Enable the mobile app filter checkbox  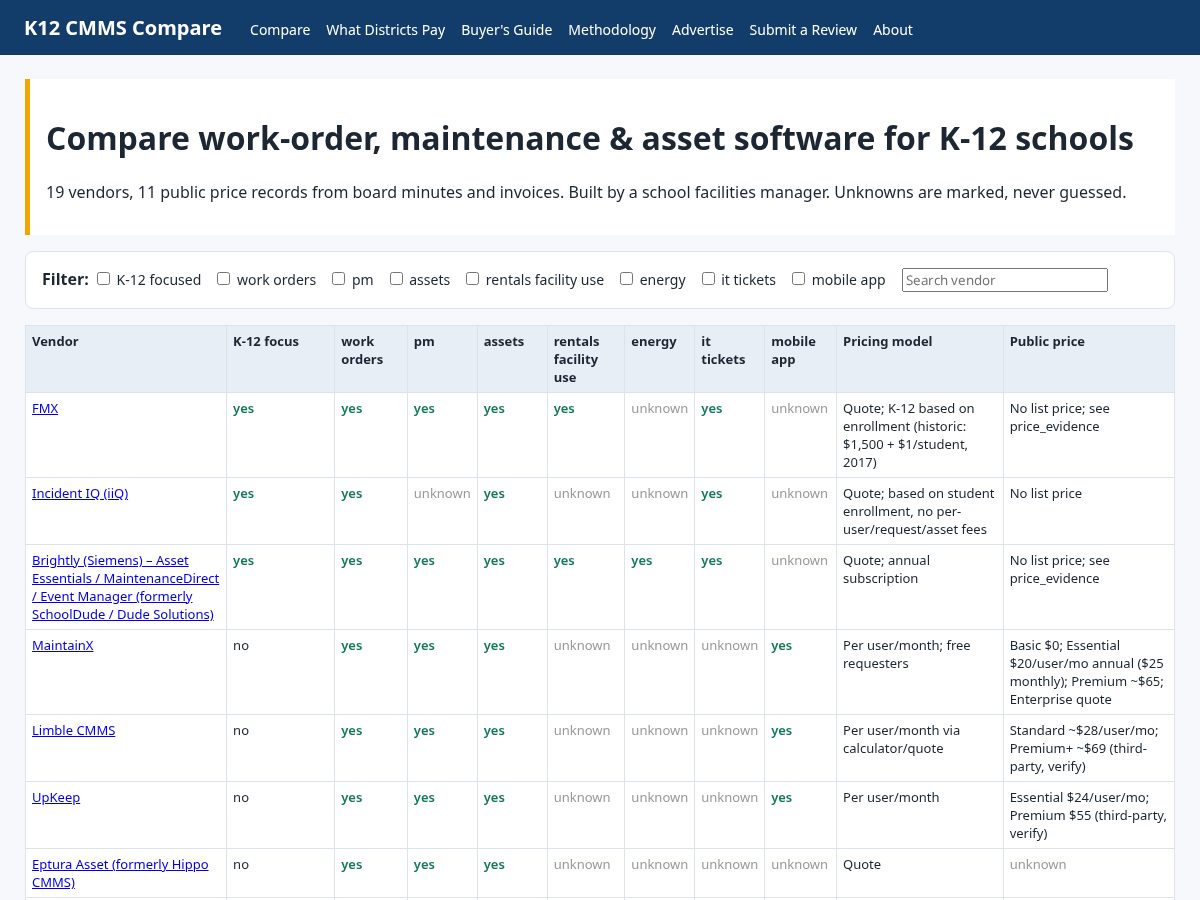798,279
